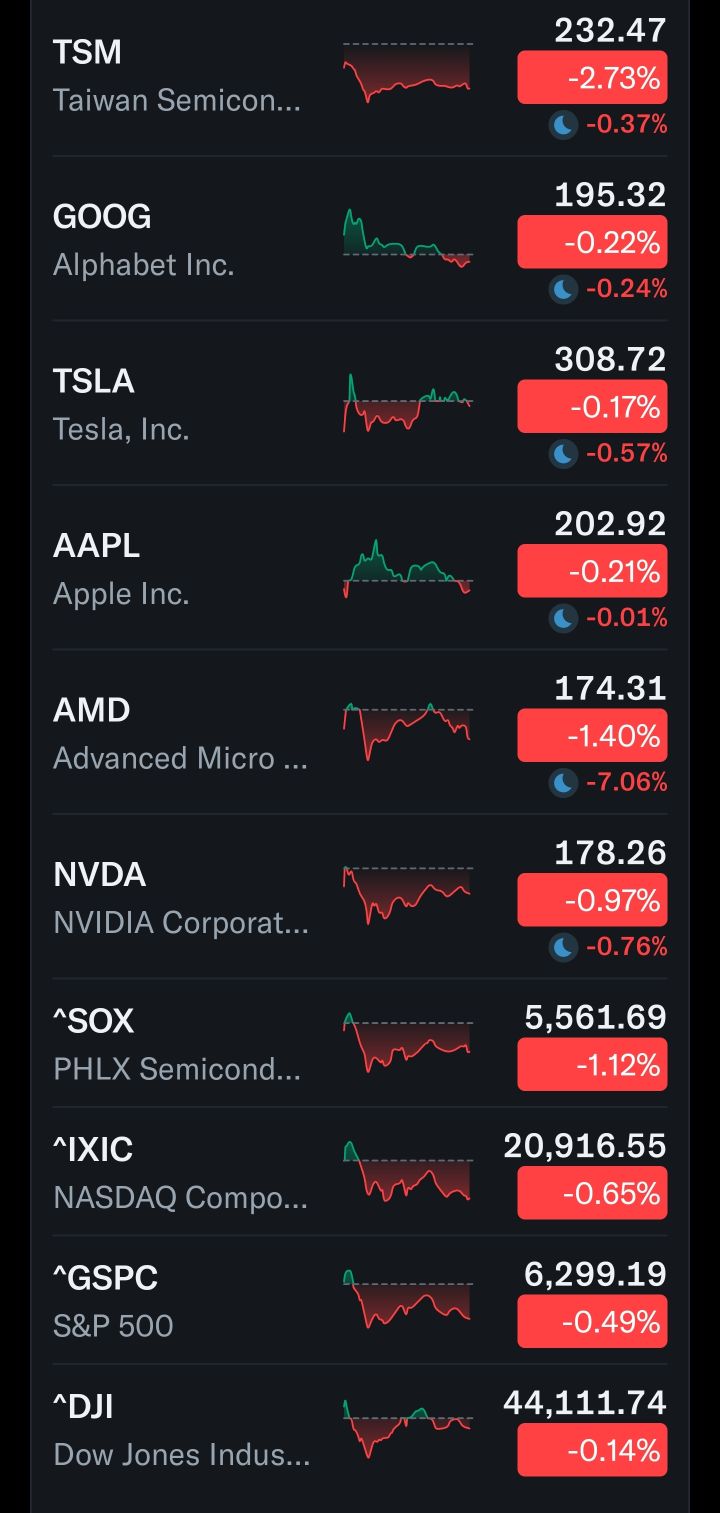The image size is (720, 1513).
Task: Click the moon after-hours icon for GOOG
Action: coord(563,289)
